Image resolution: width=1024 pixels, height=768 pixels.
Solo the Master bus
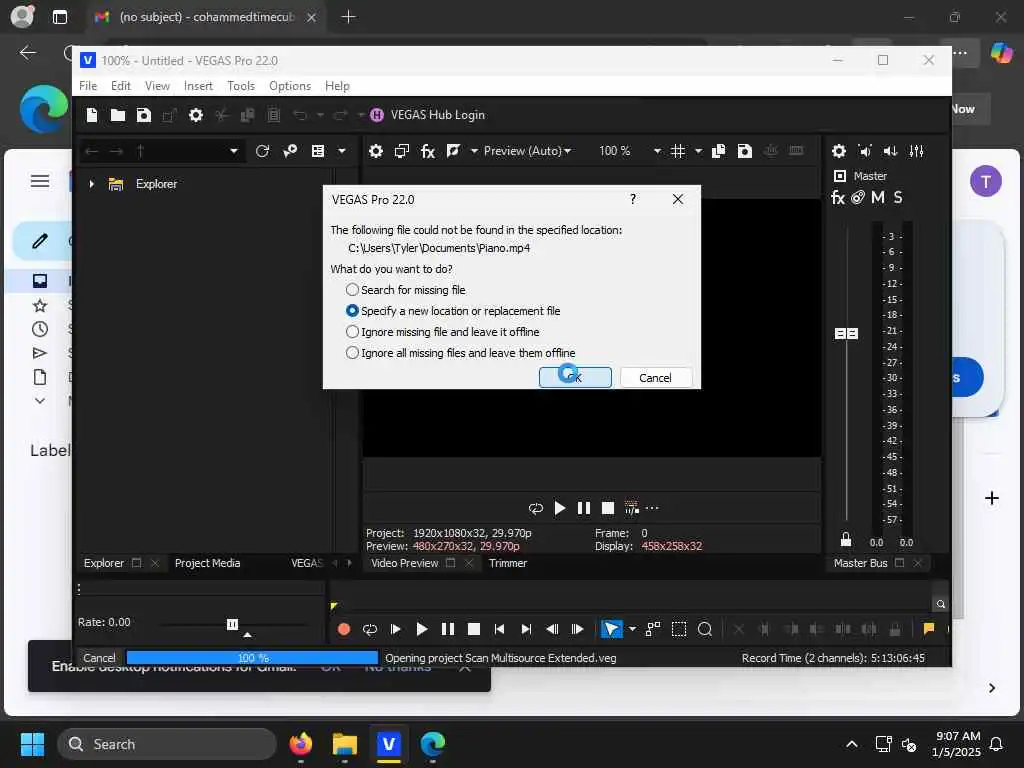tap(898, 197)
